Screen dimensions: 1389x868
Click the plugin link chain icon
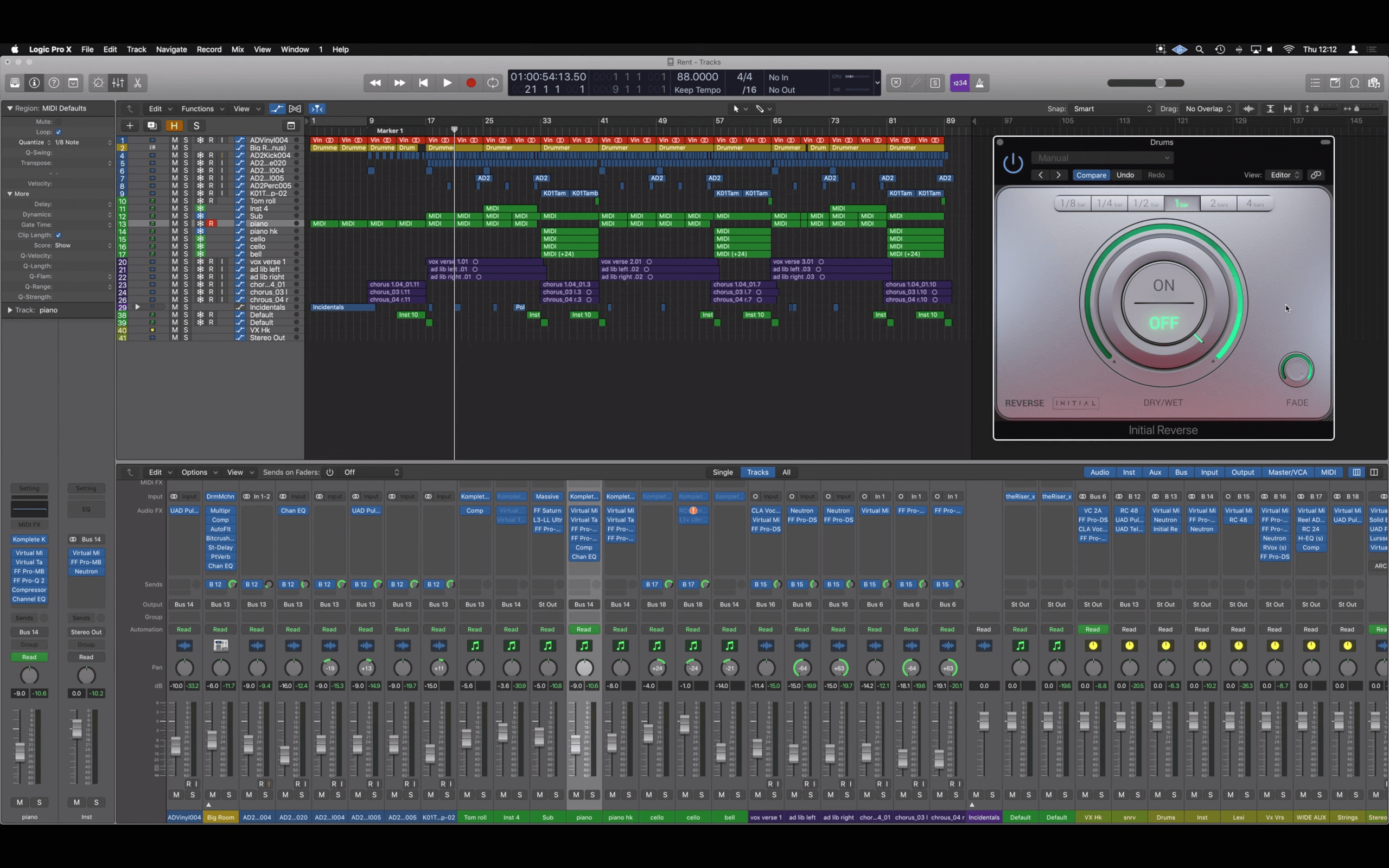1316,175
